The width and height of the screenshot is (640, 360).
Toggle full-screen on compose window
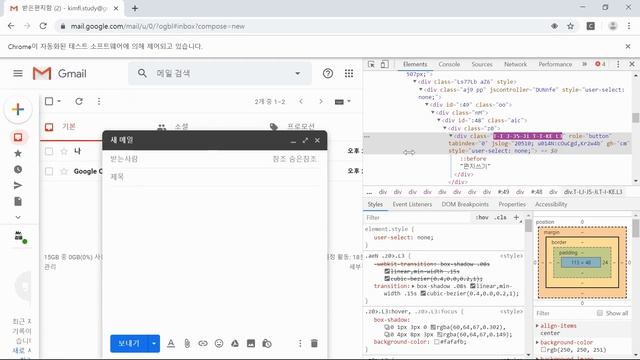pos(305,140)
